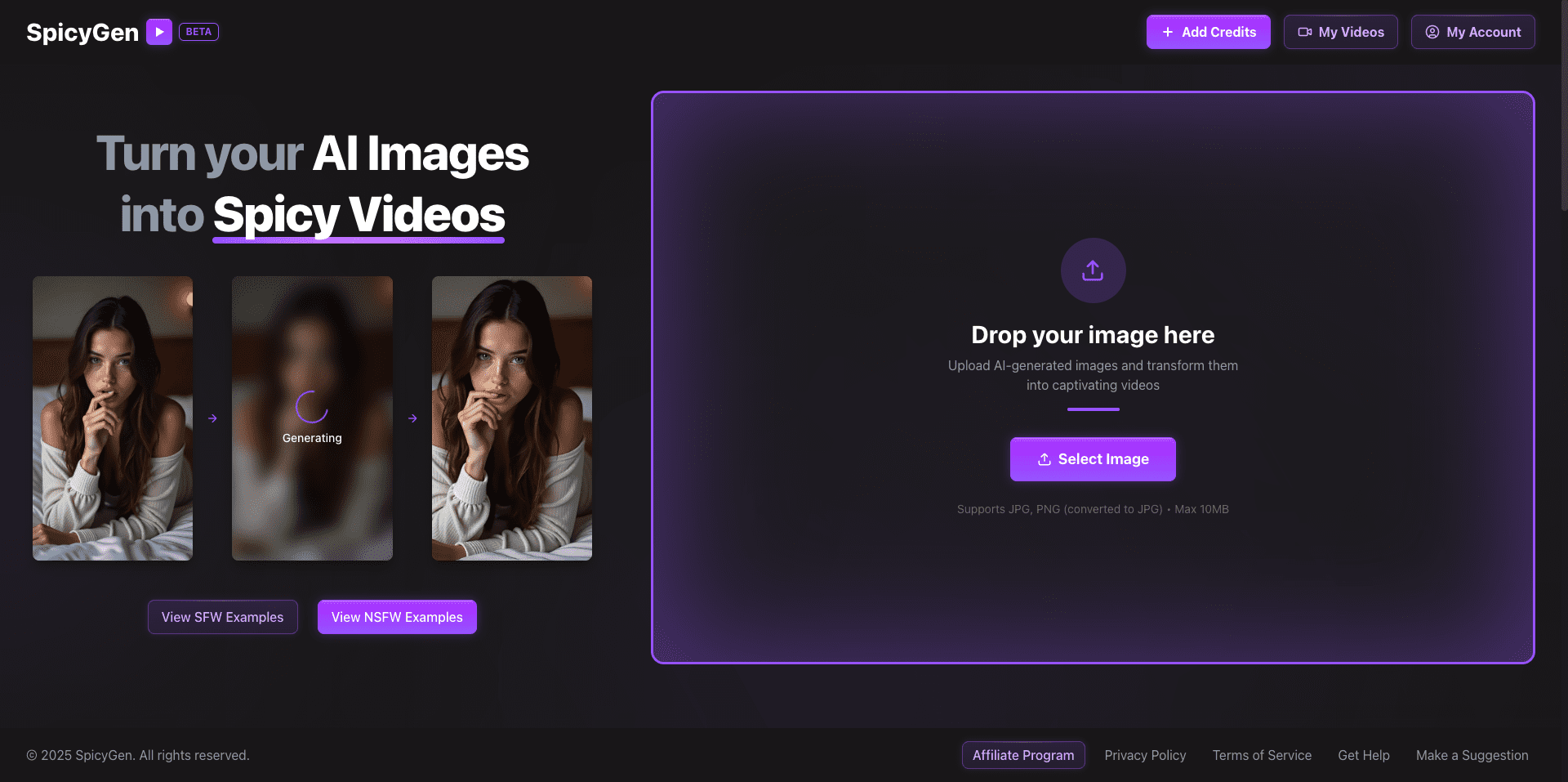1568x782 pixels.
Task: Select the original source image thumbnail
Action: click(x=113, y=418)
